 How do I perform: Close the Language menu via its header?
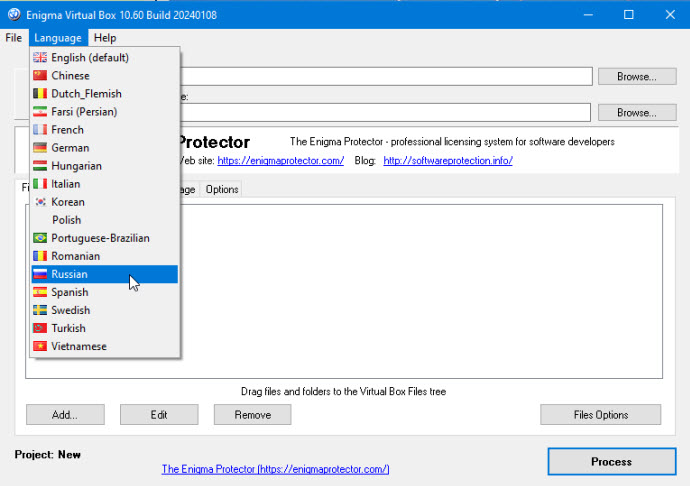tap(58, 38)
